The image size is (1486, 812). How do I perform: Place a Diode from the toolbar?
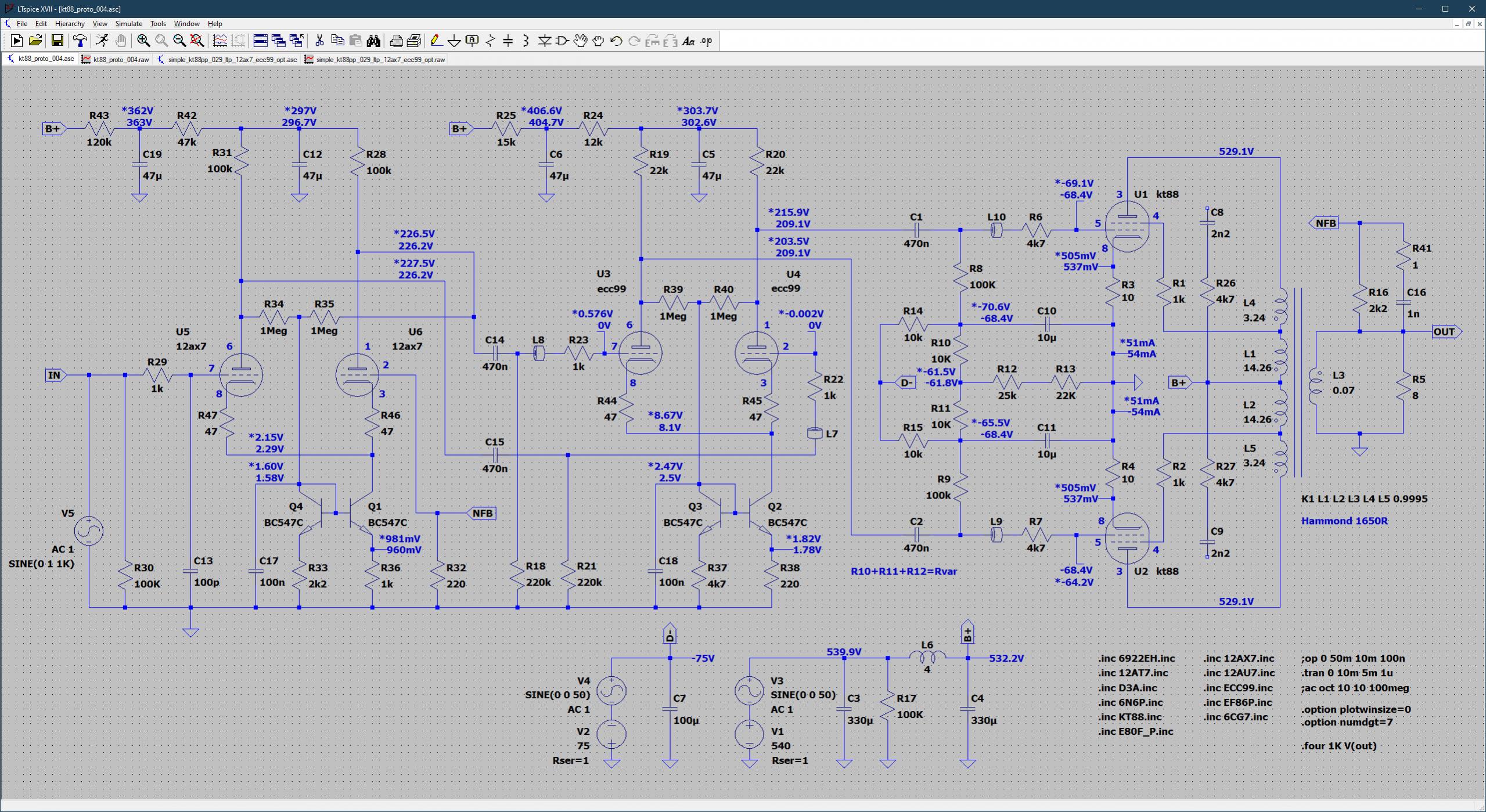545,41
